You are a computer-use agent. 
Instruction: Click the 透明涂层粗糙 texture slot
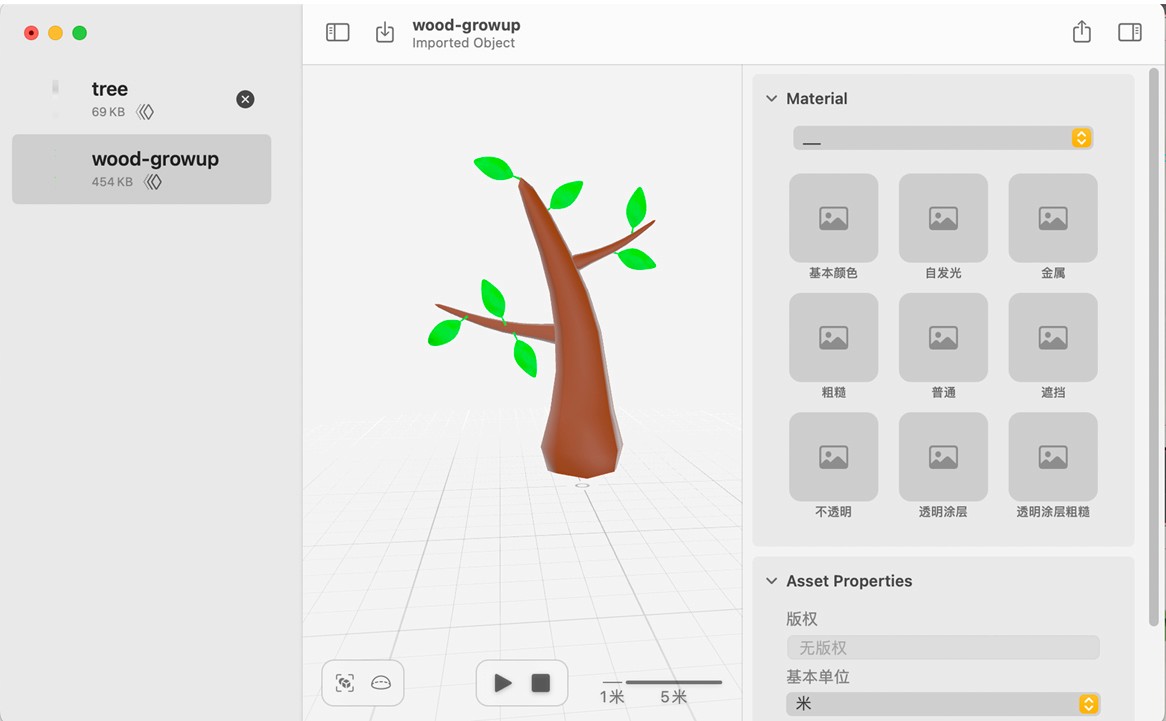coord(1053,457)
